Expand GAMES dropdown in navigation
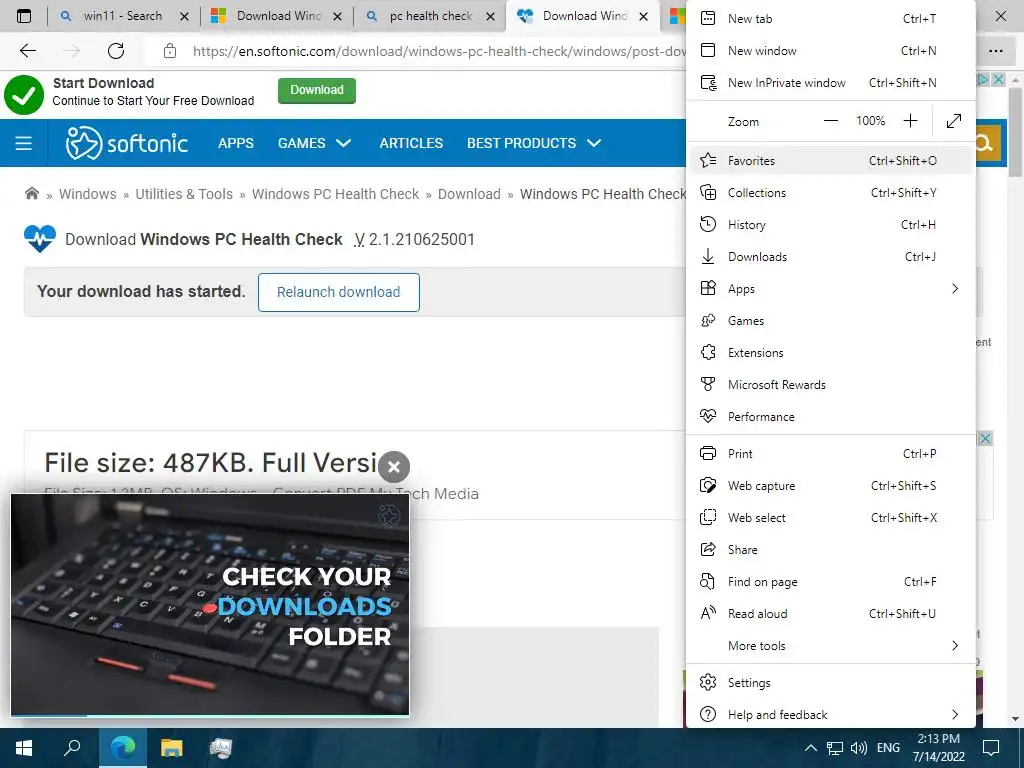The height and width of the screenshot is (768, 1024). click(x=314, y=143)
